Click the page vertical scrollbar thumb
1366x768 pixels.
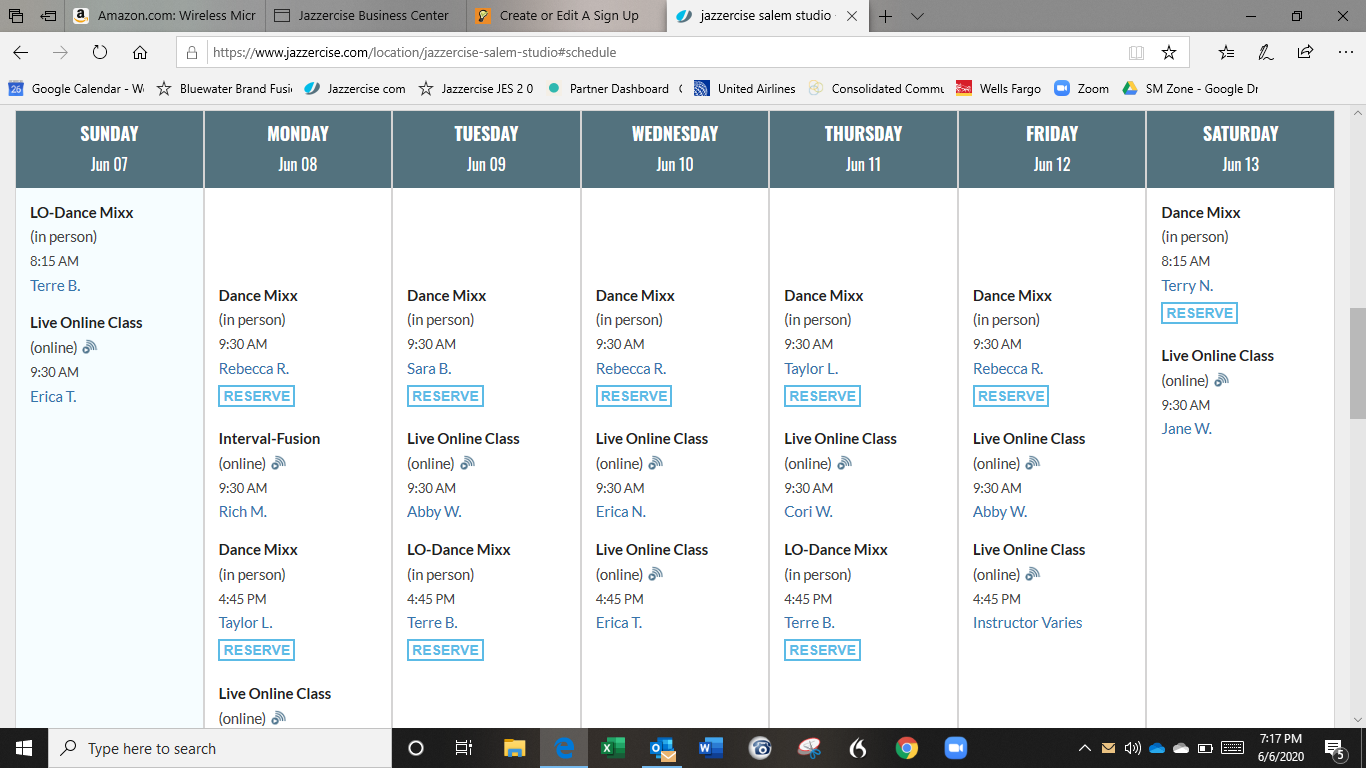(1357, 363)
